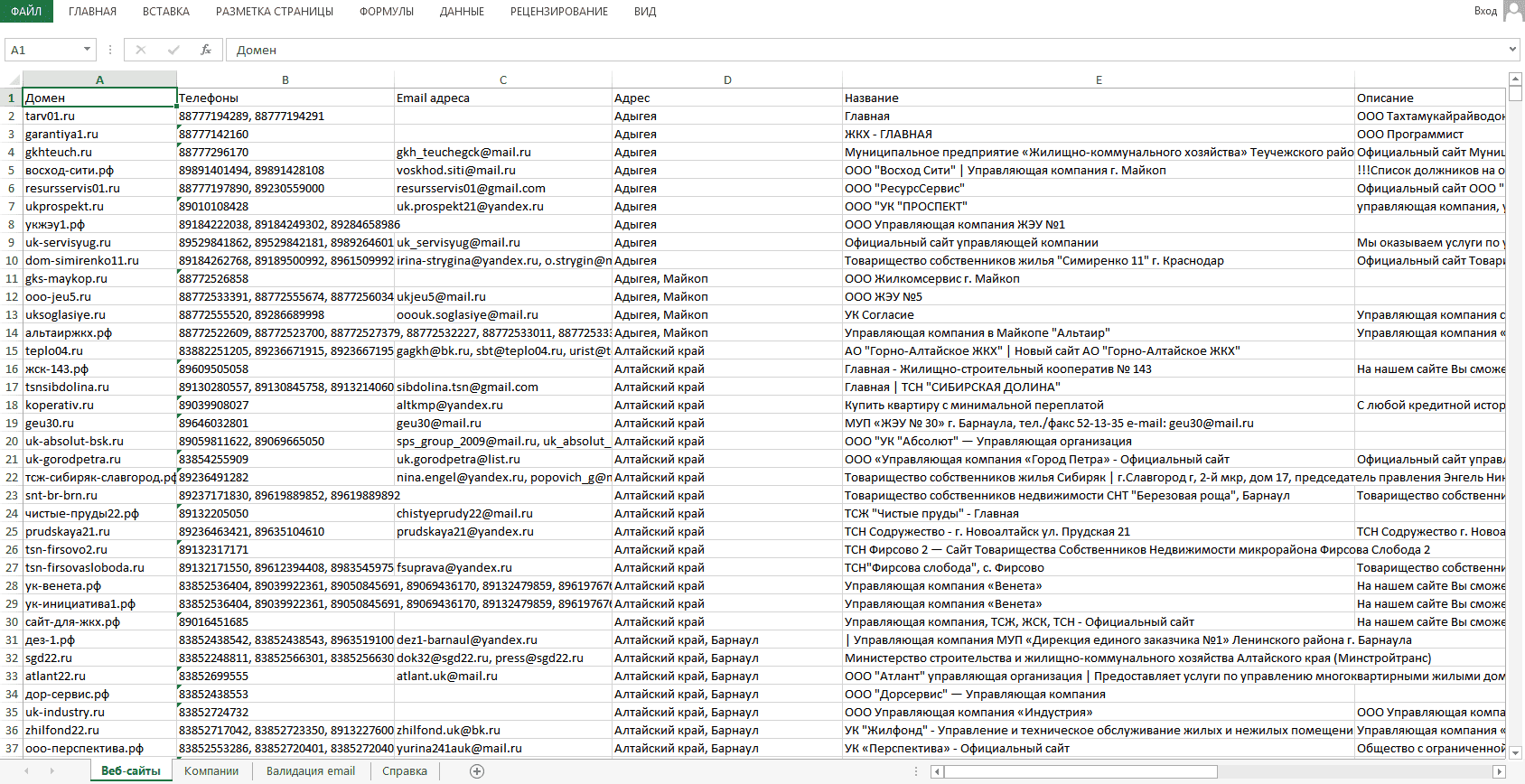Select cell with atlant.uk@mail.ru
Image resolution: width=1525 pixels, height=784 pixels.
click(503, 676)
